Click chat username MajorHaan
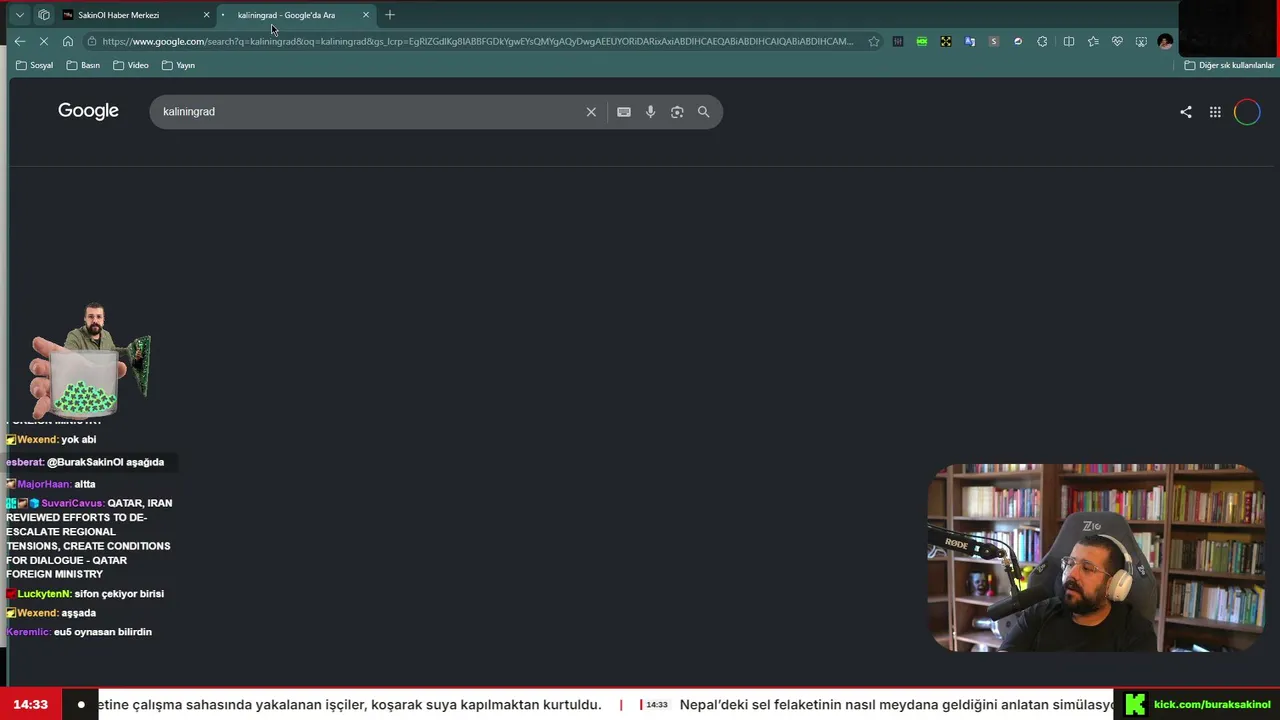Viewport: 1280px width, 720px height. (43, 484)
